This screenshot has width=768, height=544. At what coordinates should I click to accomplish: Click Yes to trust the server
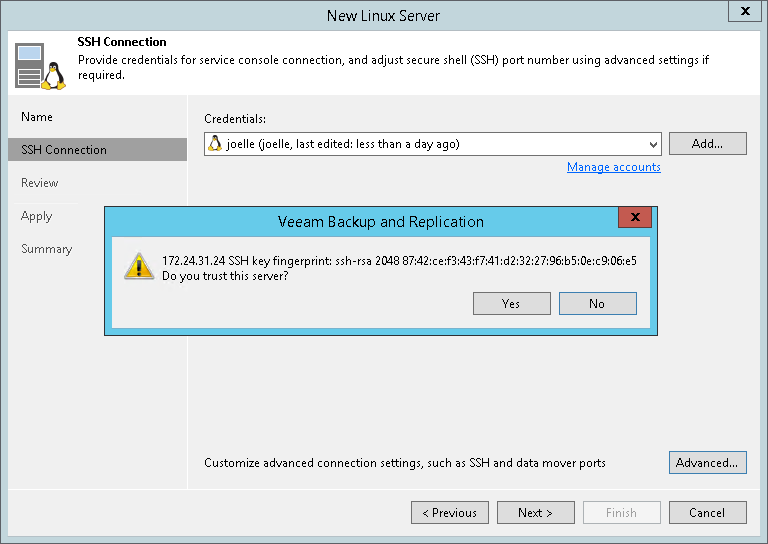[511, 303]
